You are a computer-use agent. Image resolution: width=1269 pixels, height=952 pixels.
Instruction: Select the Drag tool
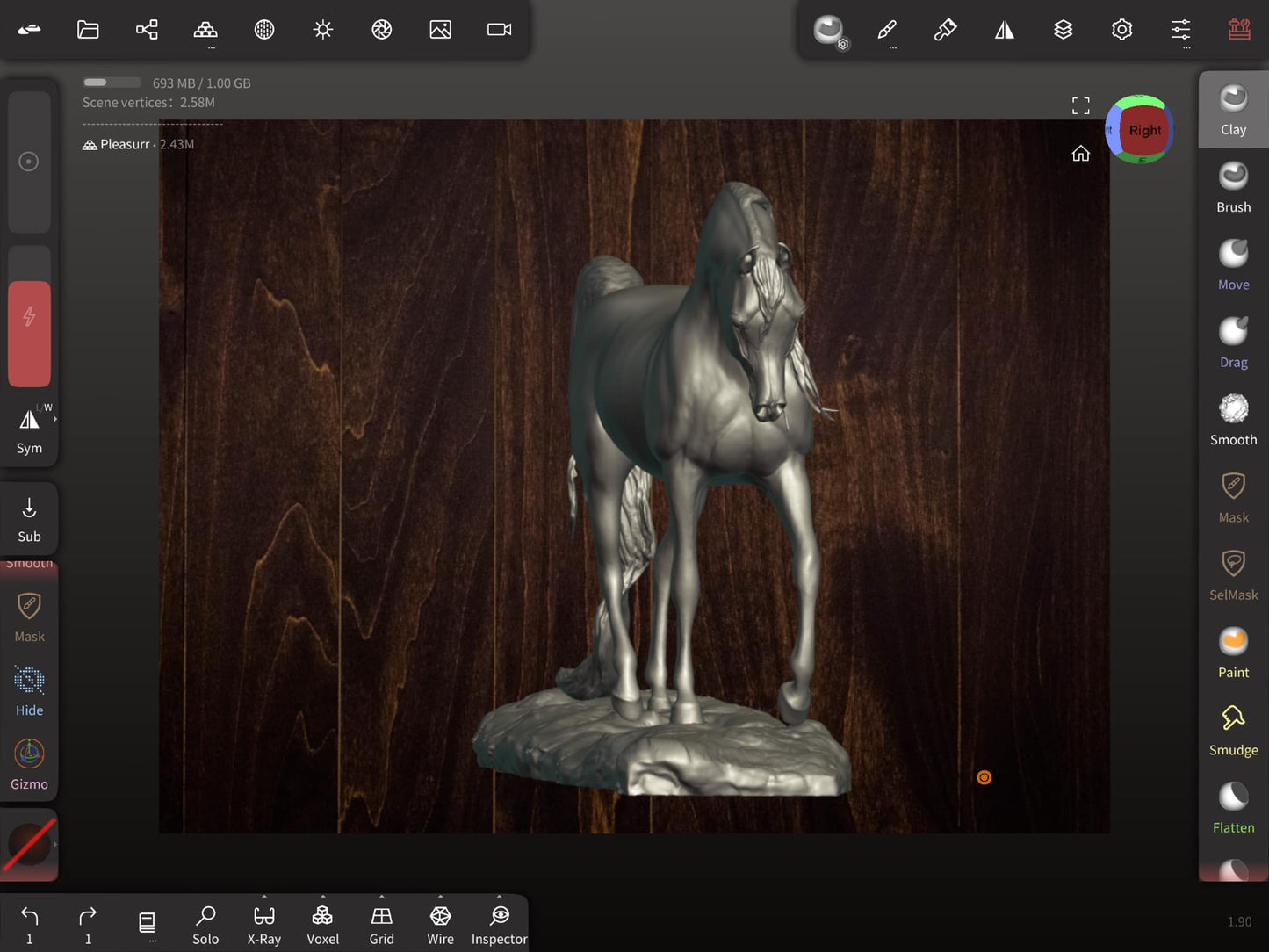pos(1233,343)
